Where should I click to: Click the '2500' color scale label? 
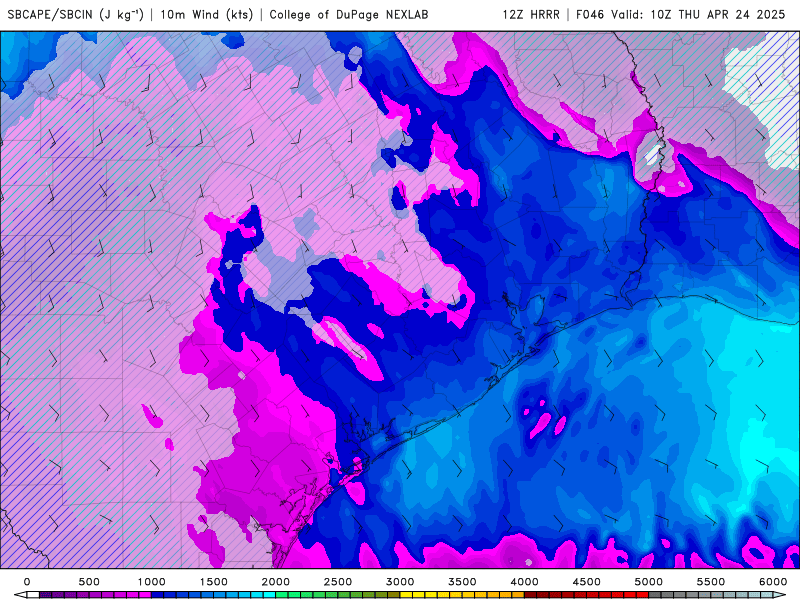pos(338,582)
